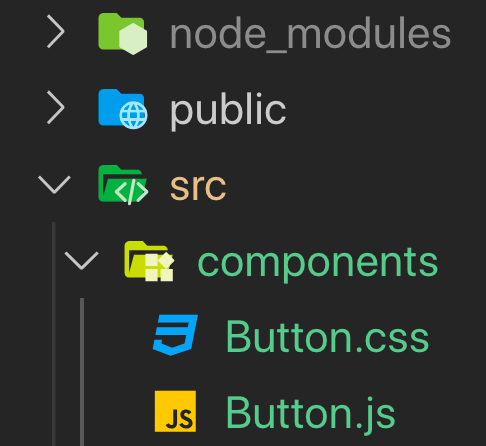Screen dimensions: 486x446
Task: Click the blue public folder globe icon
Action: click(x=123, y=109)
